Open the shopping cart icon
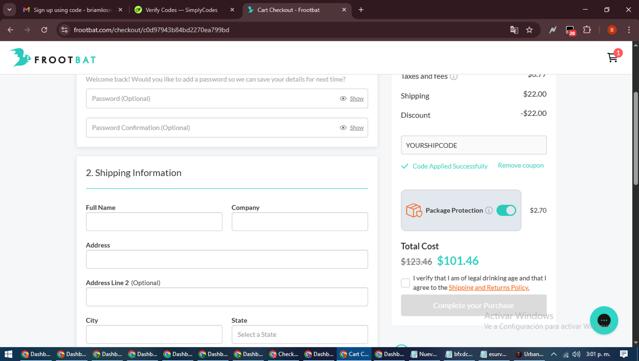The height and width of the screenshot is (361, 639). pyautogui.click(x=613, y=57)
